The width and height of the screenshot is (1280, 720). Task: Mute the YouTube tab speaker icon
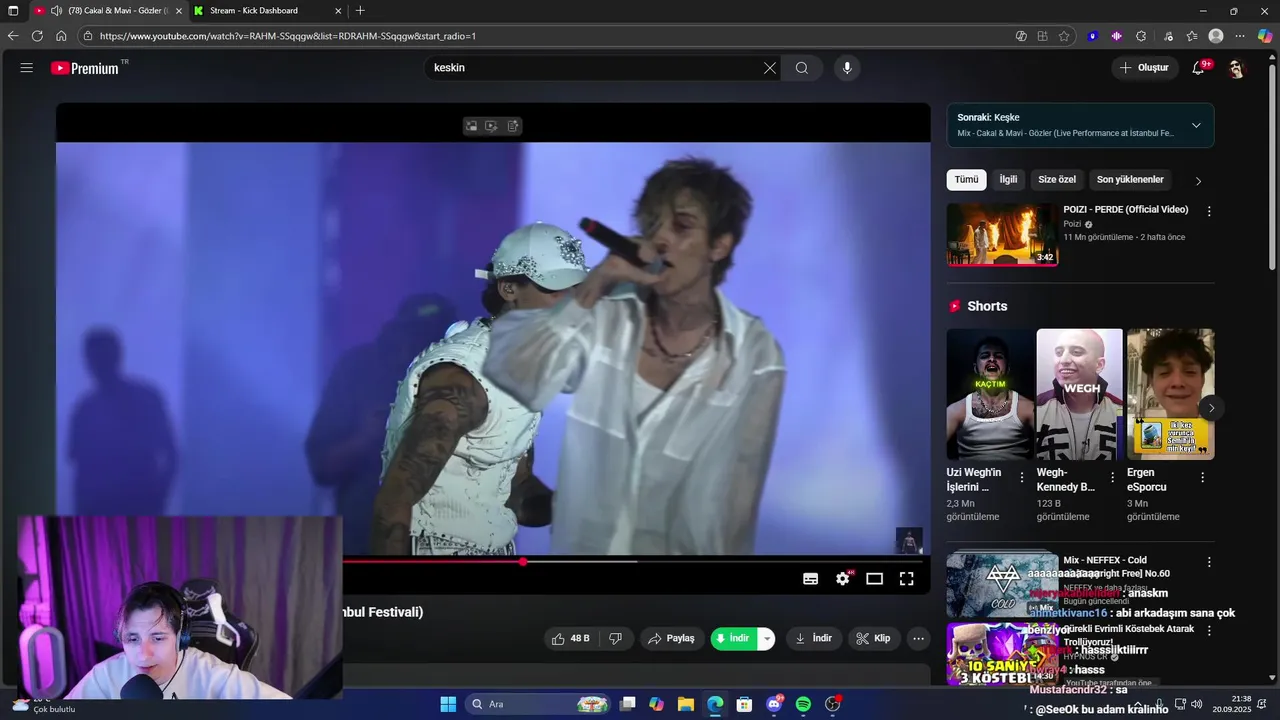point(56,11)
